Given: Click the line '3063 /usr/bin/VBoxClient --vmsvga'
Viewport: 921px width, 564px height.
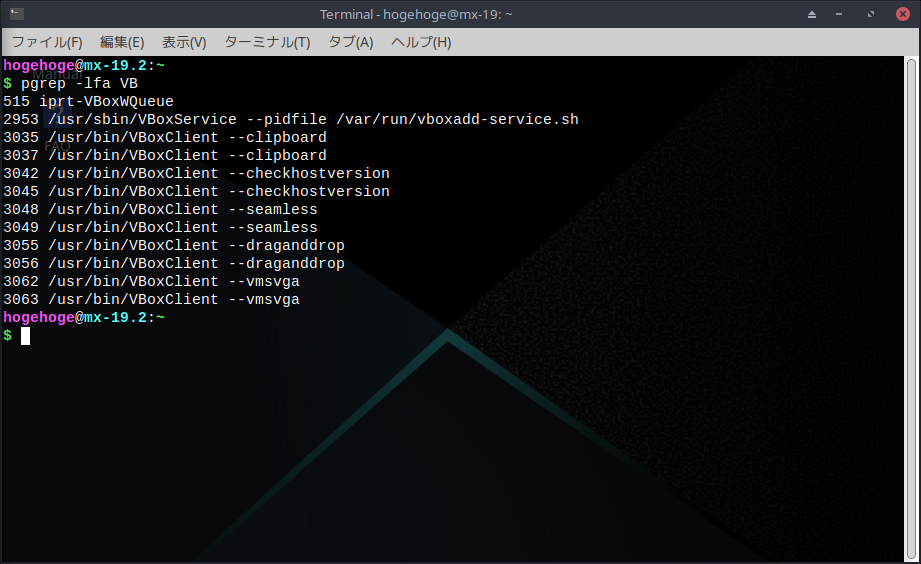Looking at the screenshot, I should pyautogui.click(x=151, y=300).
